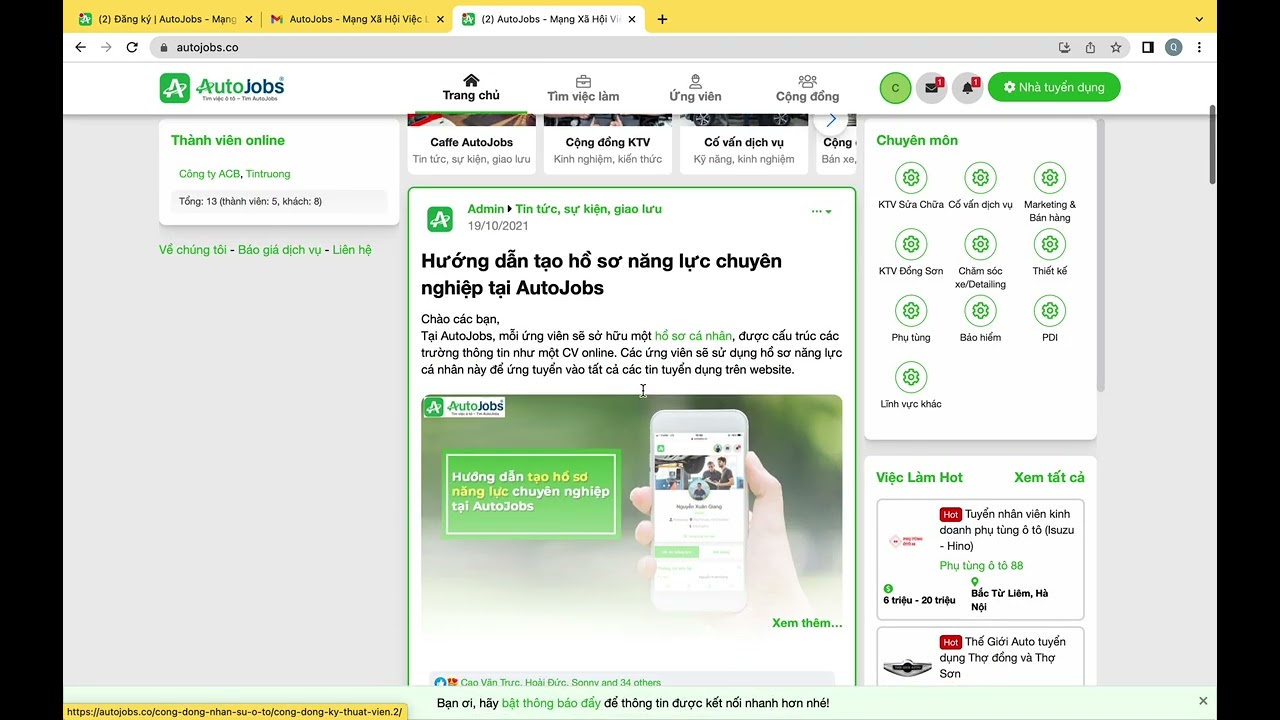Select the PDI specialty icon
The width and height of the screenshot is (1280, 720).
point(1049,311)
